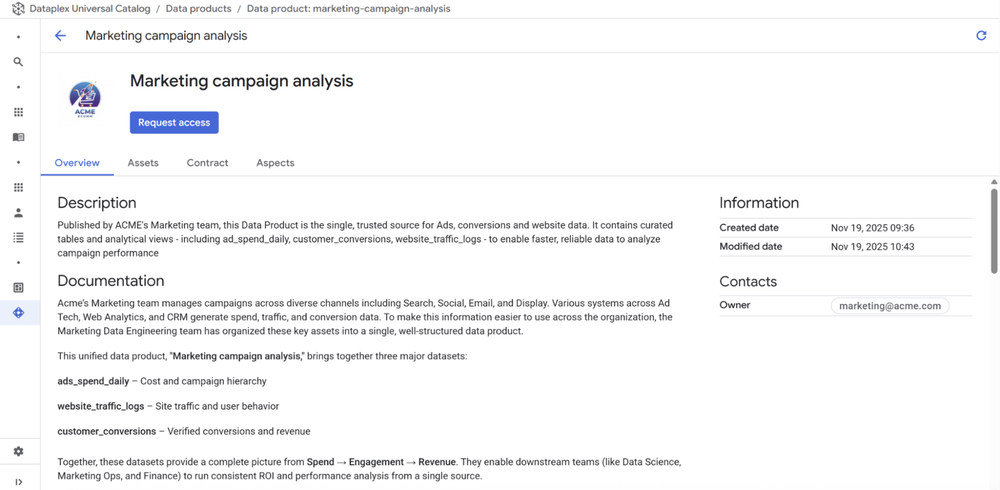Open the Contract tab
The image size is (1000, 490).
(207, 163)
